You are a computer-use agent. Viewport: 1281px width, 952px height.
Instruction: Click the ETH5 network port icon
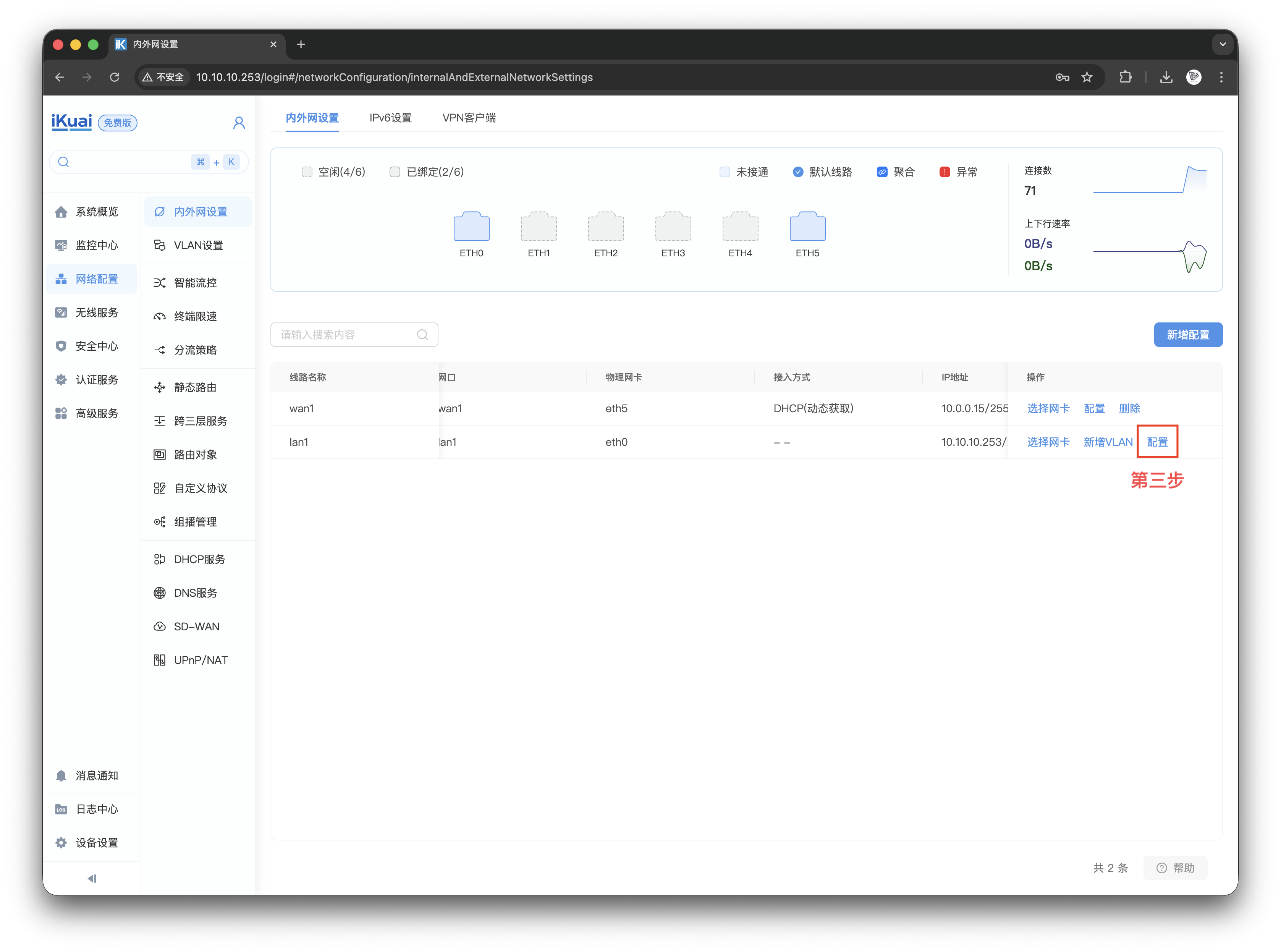(x=807, y=227)
